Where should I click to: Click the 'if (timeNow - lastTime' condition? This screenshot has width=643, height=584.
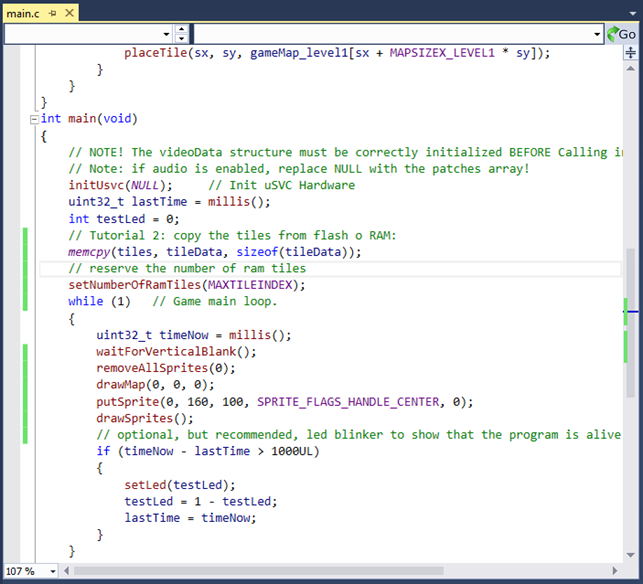coord(207,451)
